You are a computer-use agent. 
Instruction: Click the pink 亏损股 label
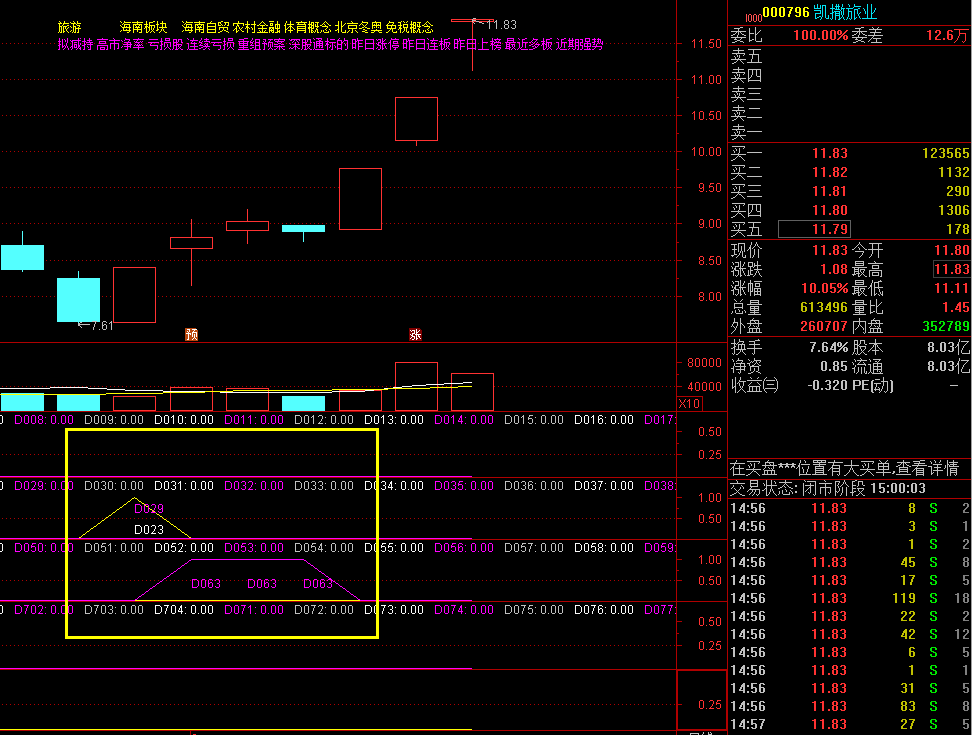(166, 45)
